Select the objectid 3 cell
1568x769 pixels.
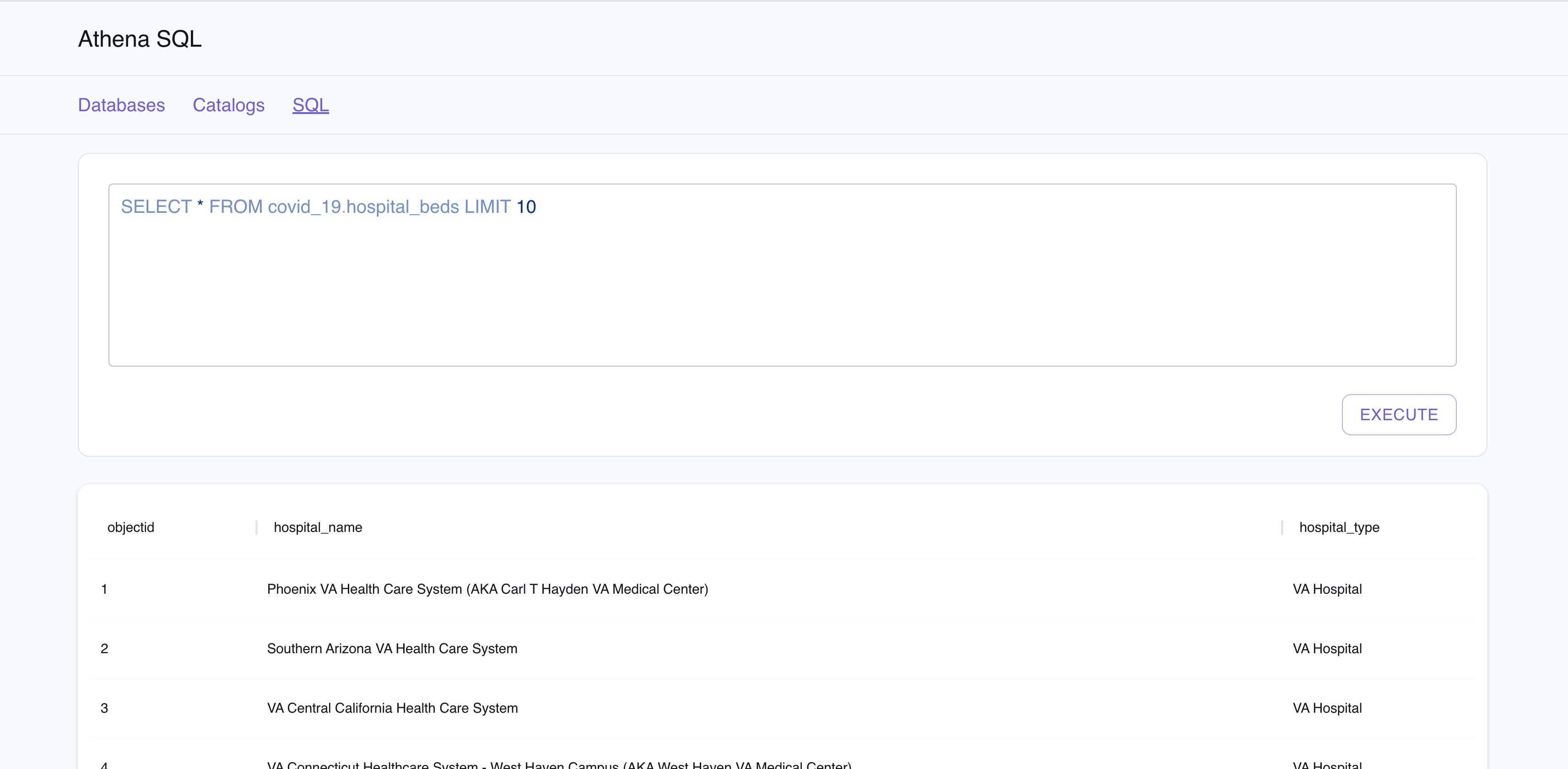(x=104, y=708)
